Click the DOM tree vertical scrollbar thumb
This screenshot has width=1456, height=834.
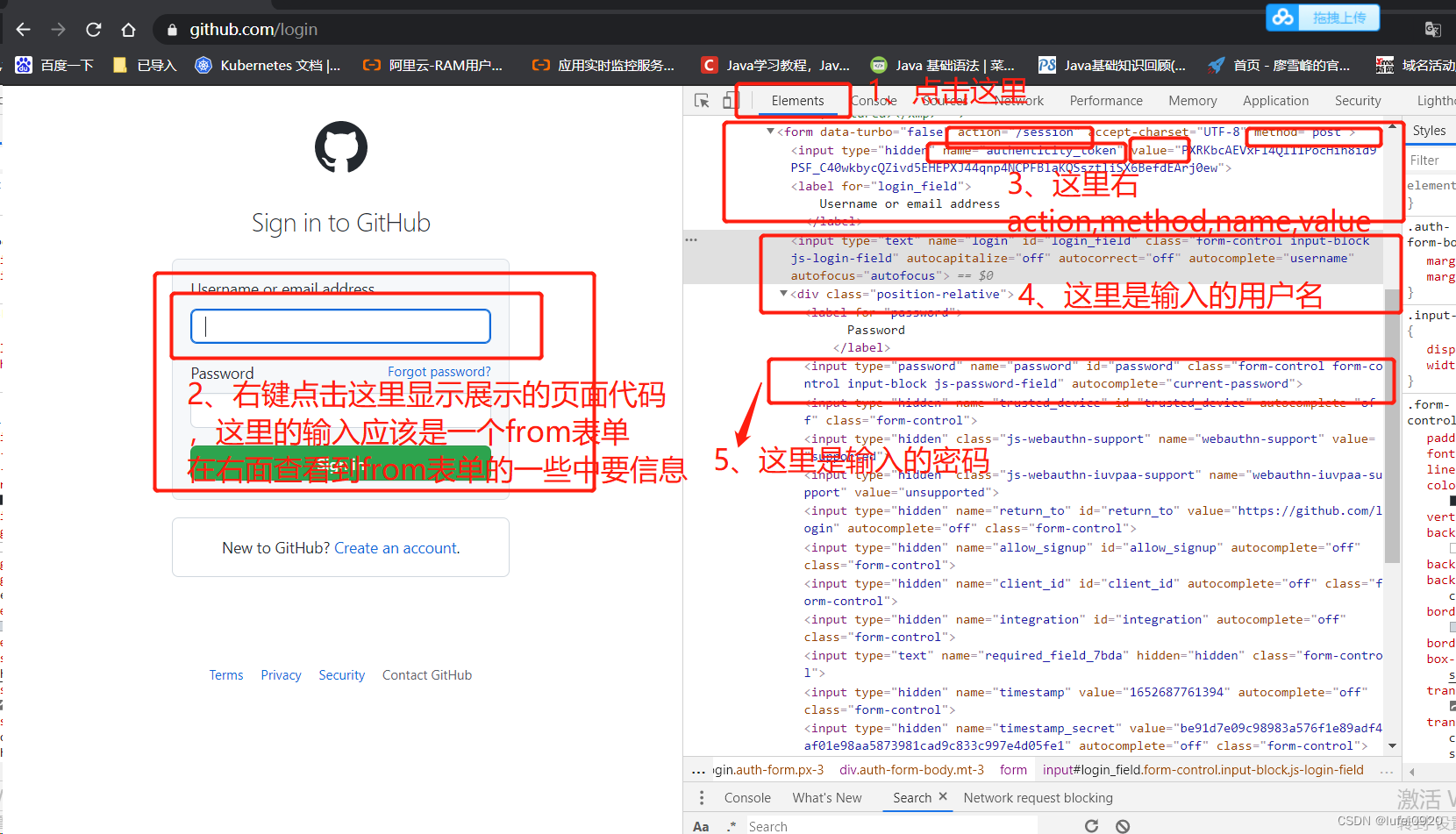(x=1393, y=424)
